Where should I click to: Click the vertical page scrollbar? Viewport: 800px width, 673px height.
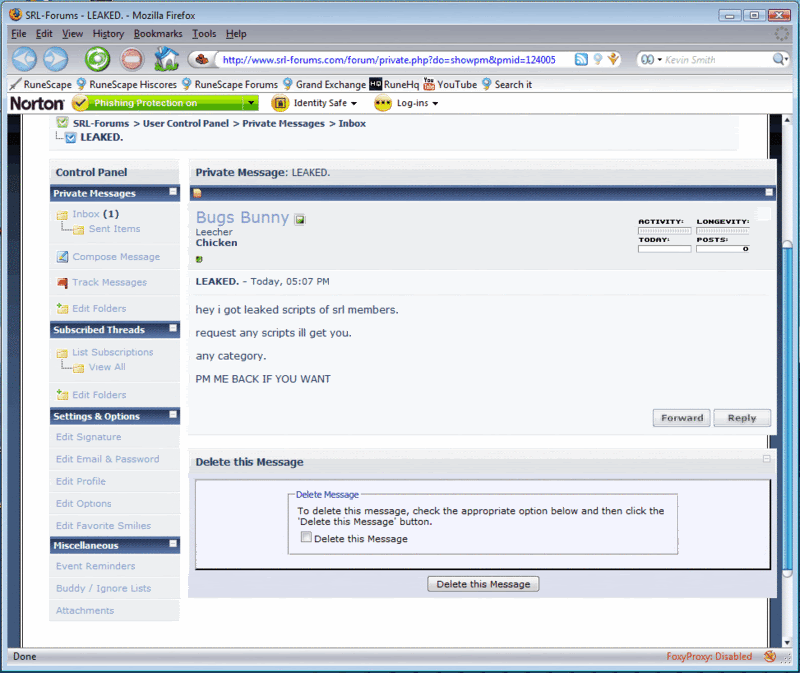coord(786,400)
